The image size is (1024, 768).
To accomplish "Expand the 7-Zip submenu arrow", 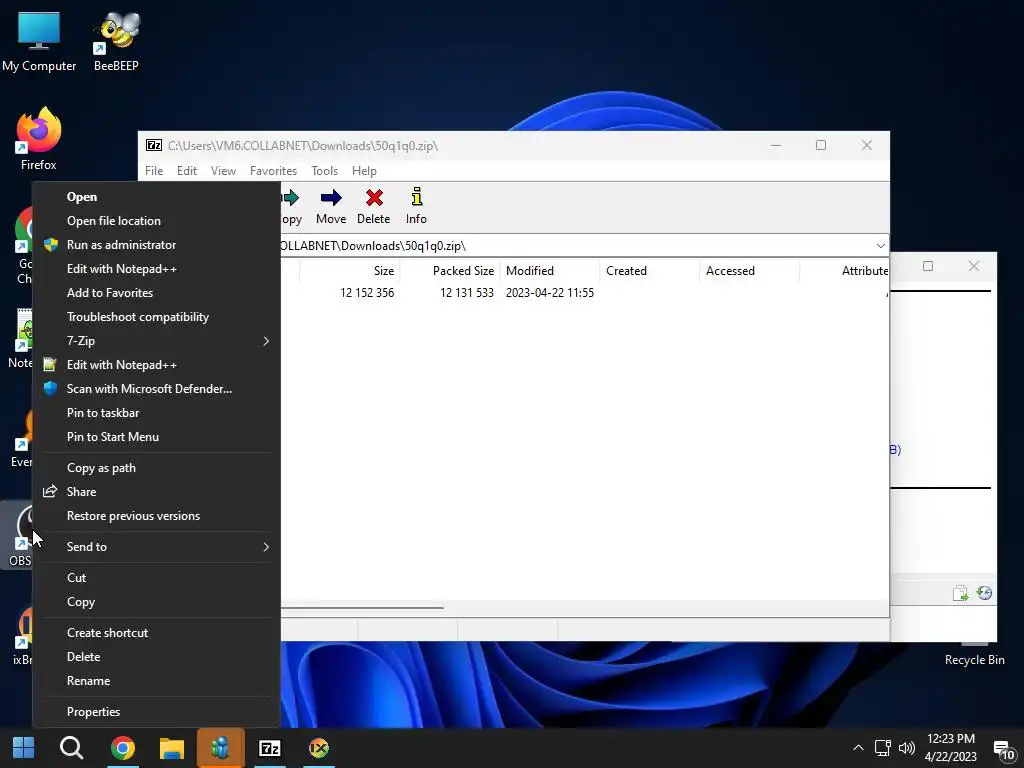I will coord(266,341).
